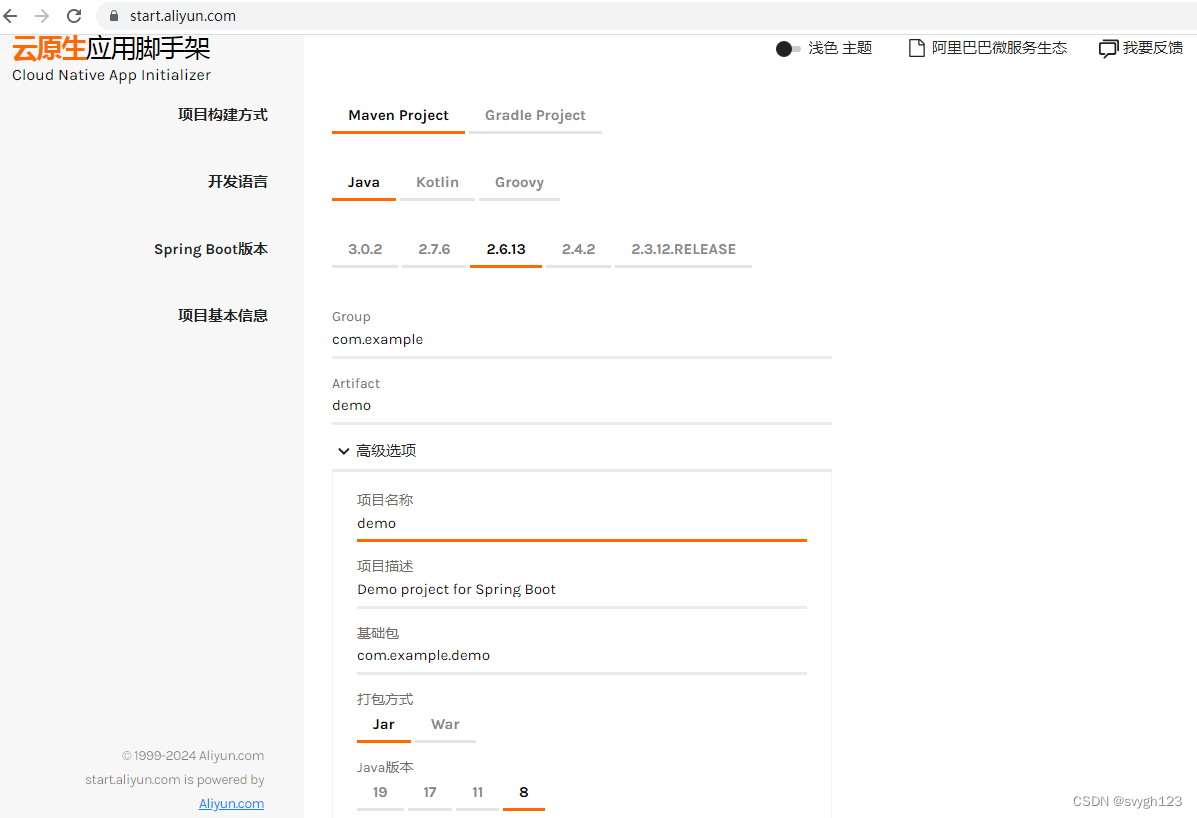1197x818 pixels.
Task: Toggle the light theme switch
Action: [x=788, y=49]
